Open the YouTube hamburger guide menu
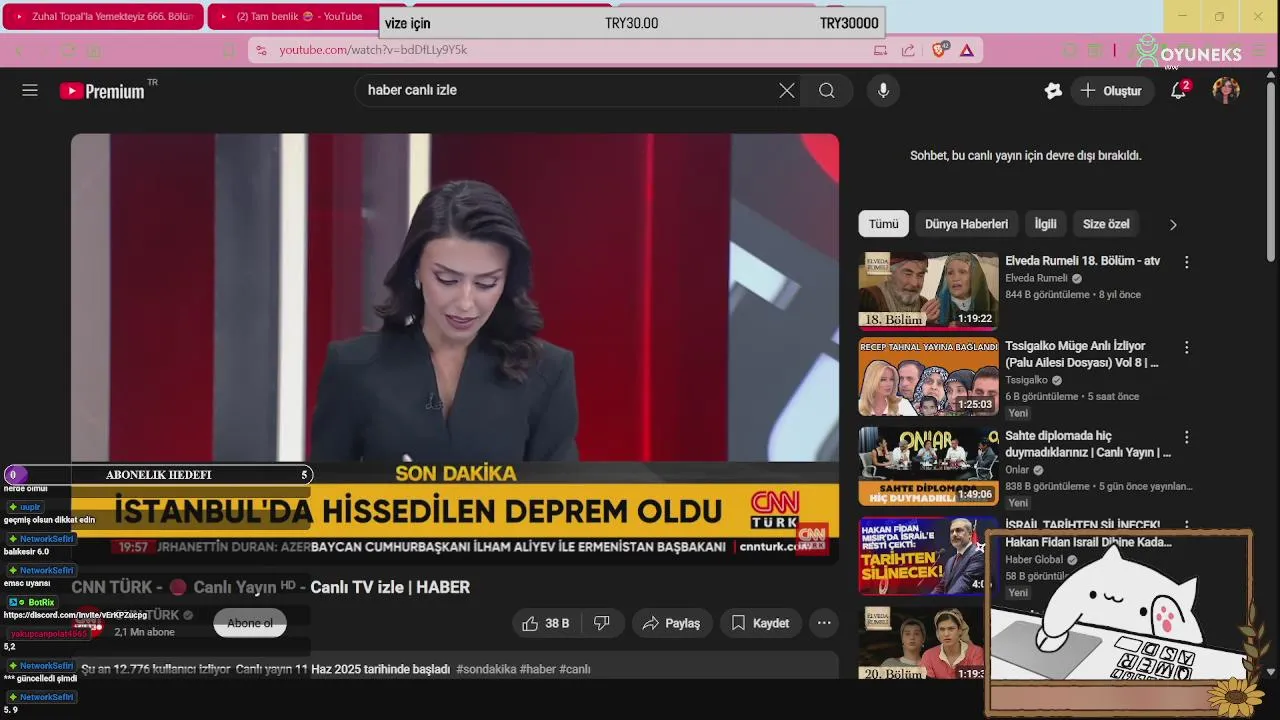The width and height of the screenshot is (1280, 720). 30,90
